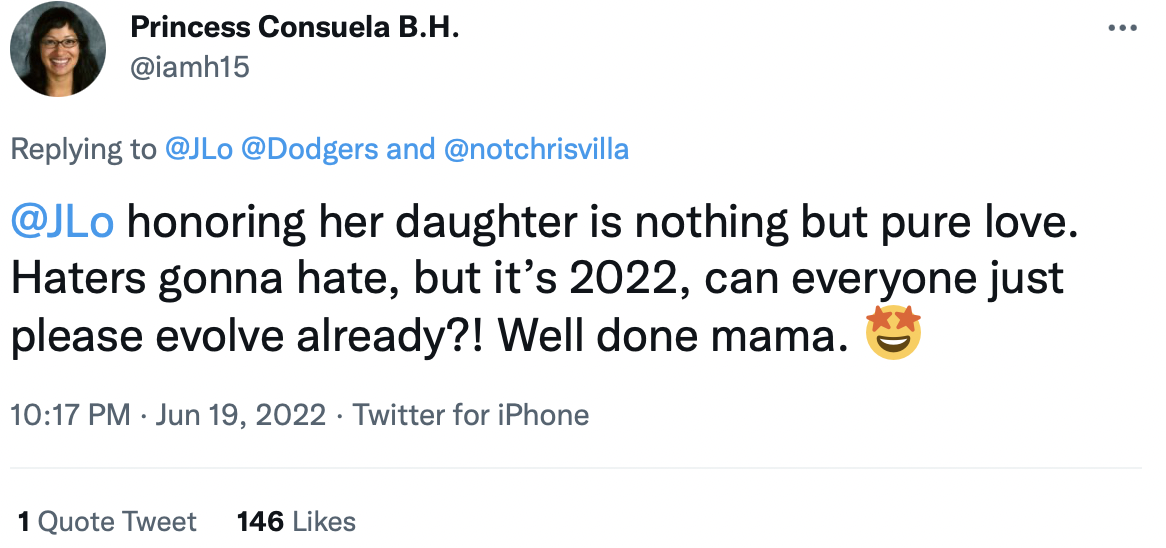
Task: Open the Twitter for iPhone source link
Action: [x=471, y=414]
